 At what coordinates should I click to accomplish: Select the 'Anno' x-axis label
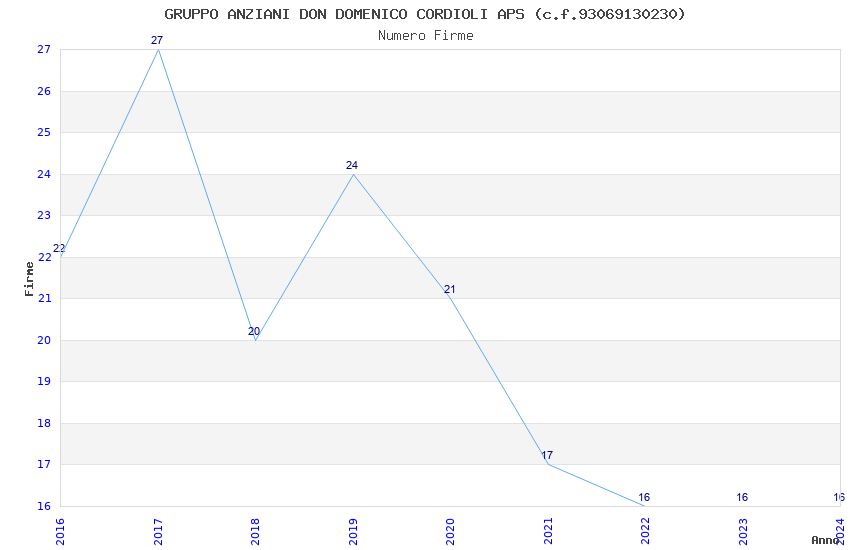(x=825, y=540)
